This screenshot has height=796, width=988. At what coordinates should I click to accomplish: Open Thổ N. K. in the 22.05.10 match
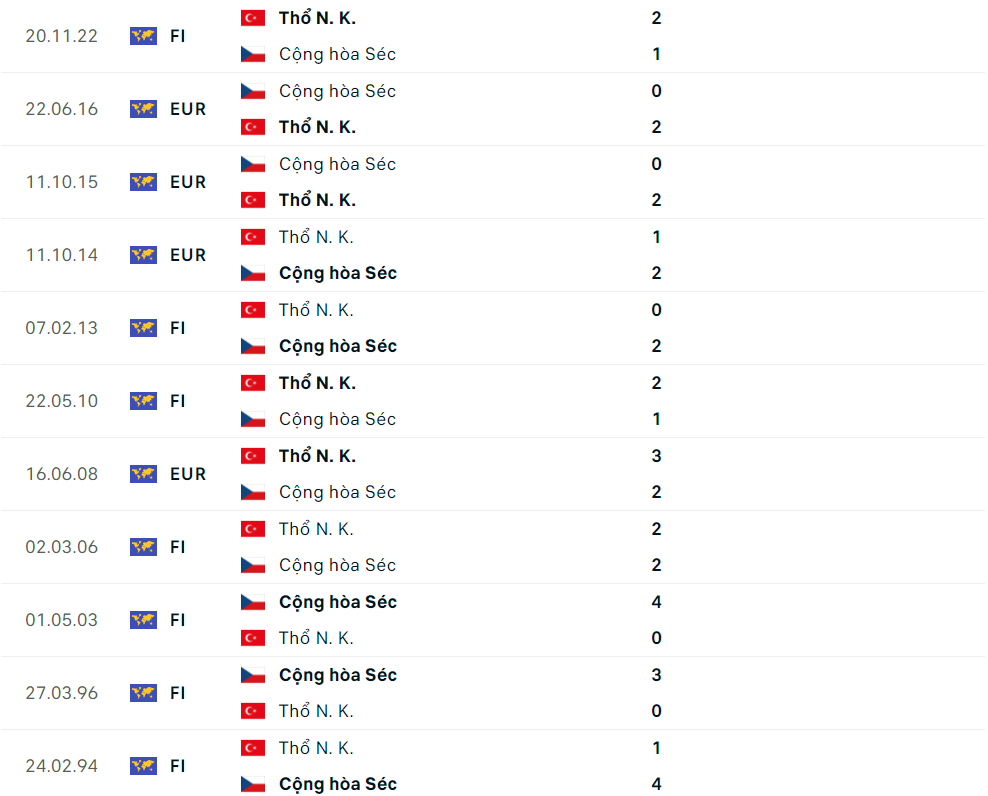pos(317,383)
